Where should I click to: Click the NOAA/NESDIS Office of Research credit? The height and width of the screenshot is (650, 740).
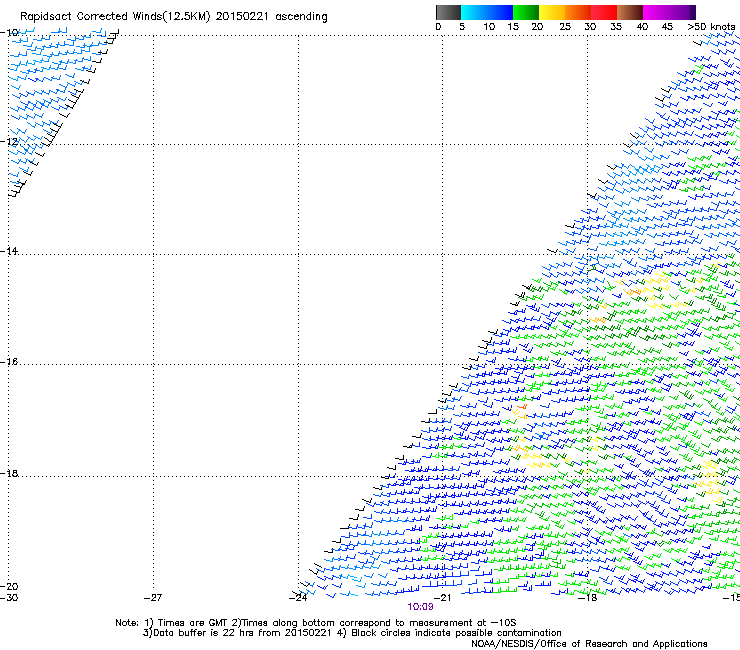[589, 644]
